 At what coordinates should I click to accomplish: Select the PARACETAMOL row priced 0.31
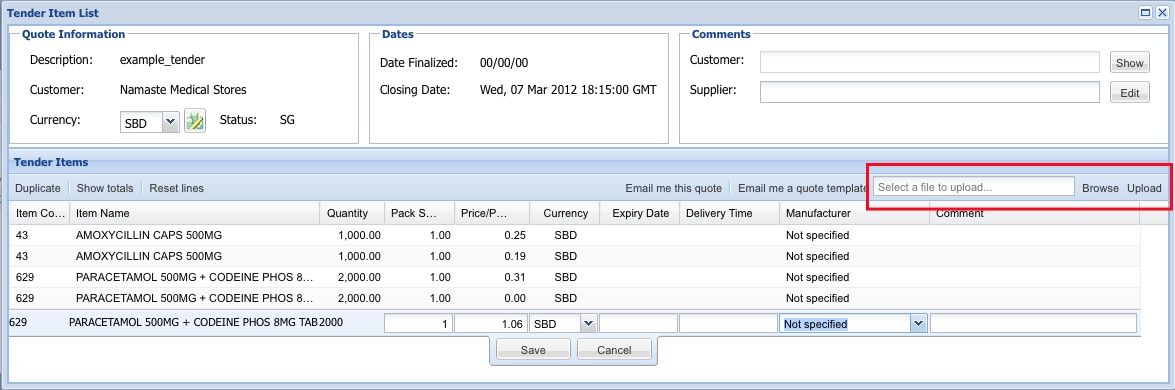pos(575,278)
